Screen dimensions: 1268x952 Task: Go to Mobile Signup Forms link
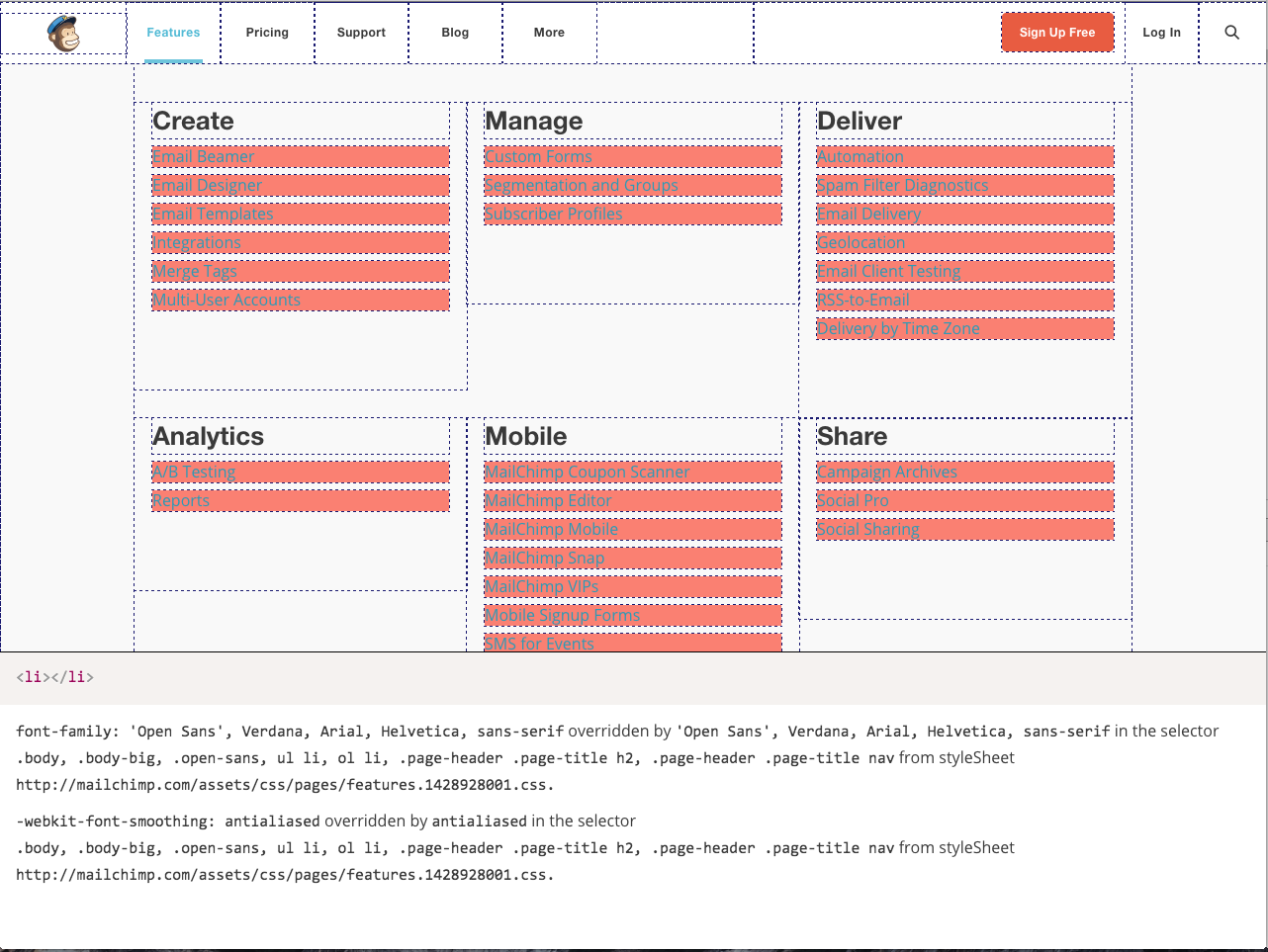[x=562, y=615]
